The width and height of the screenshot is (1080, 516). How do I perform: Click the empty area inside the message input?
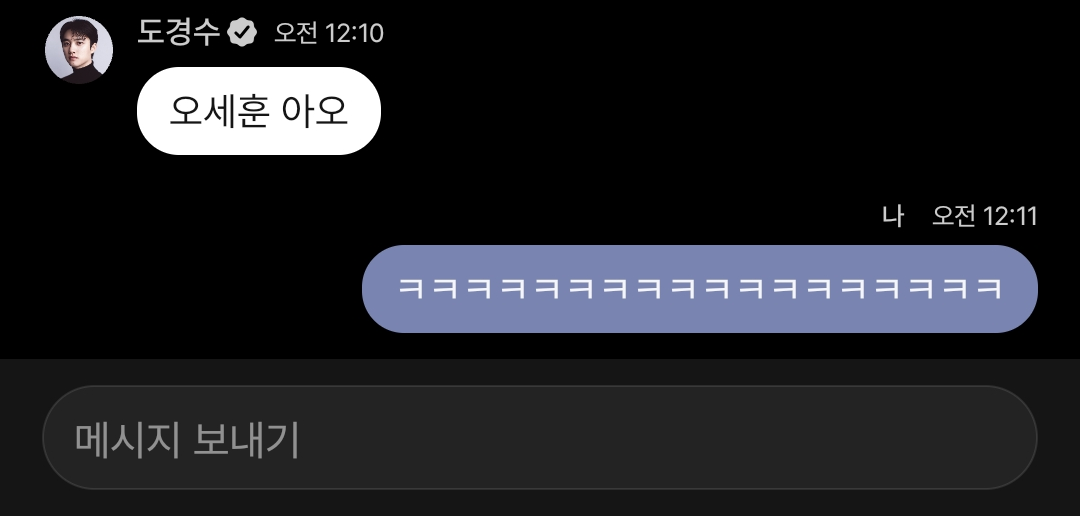pos(668,438)
